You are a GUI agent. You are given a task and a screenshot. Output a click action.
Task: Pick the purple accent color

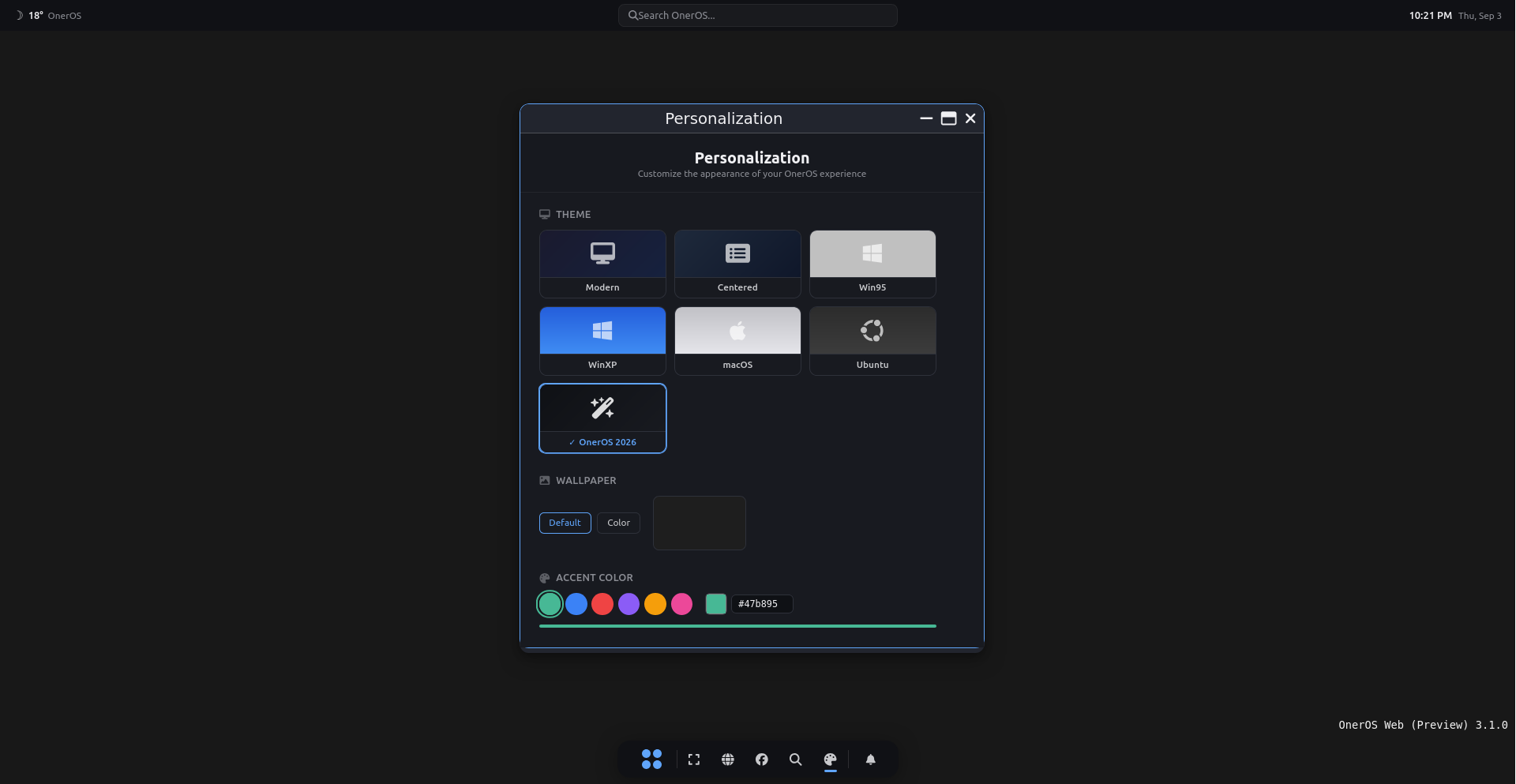click(629, 604)
